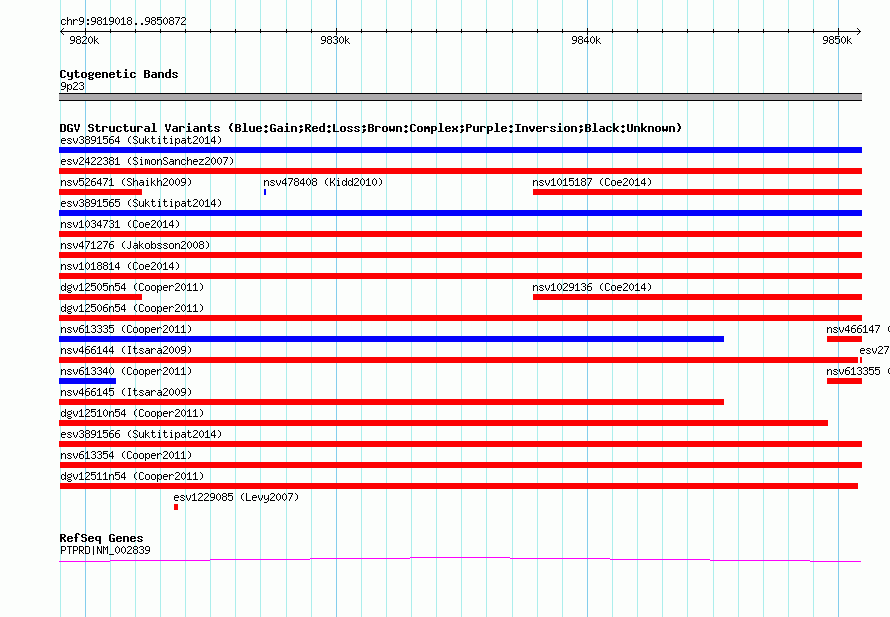
Task: Click the blue bar under nsv613335
Action: point(392,339)
